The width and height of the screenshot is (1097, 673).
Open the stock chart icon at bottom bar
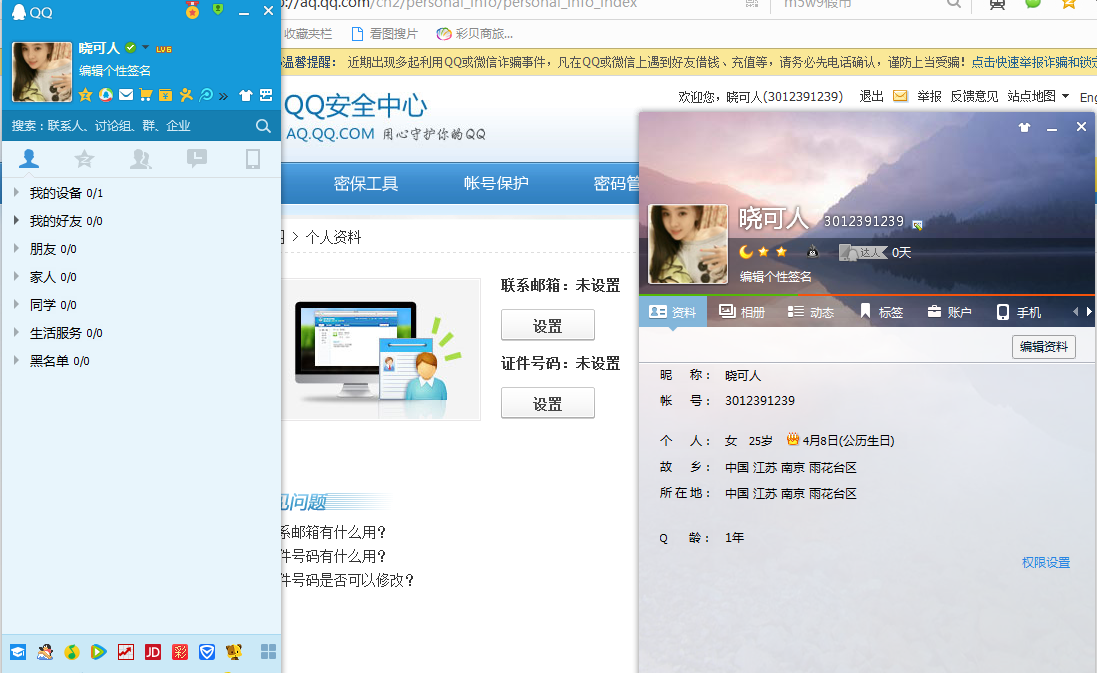(x=126, y=652)
